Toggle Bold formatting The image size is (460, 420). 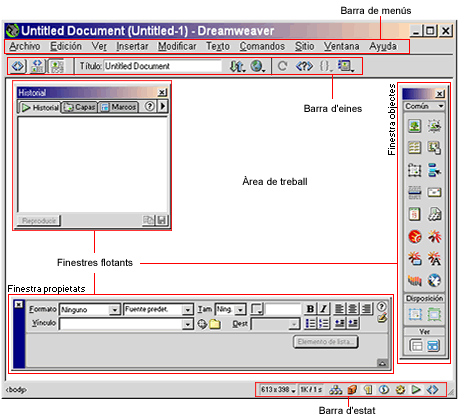click(310, 309)
